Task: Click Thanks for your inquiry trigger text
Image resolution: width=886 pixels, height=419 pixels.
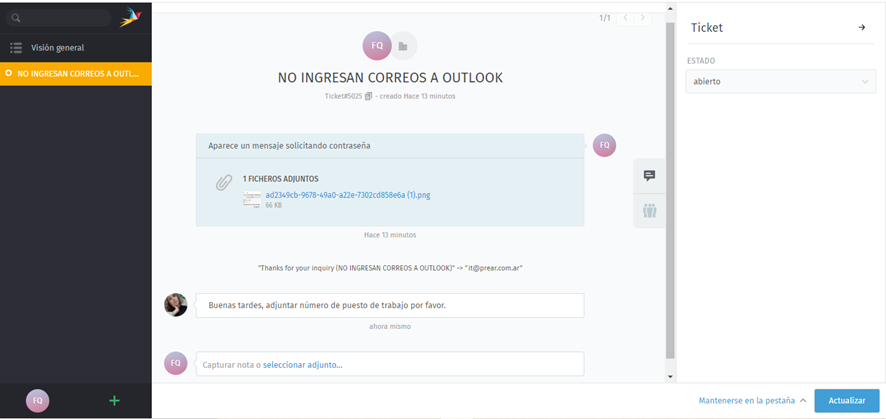Action: pyautogui.click(x=390, y=268)
